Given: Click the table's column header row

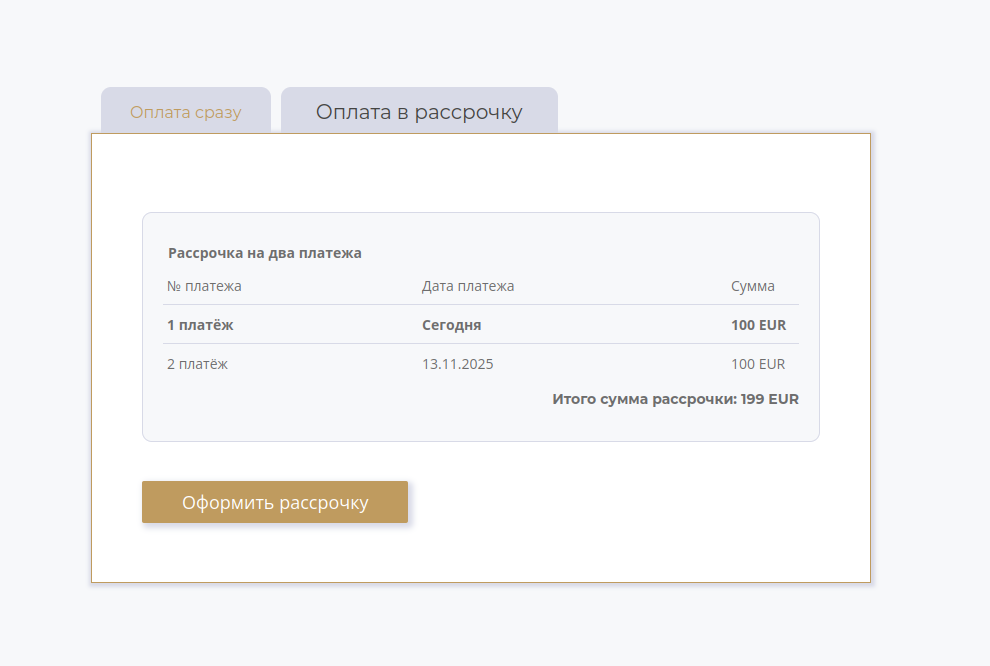Looking at the screenshot, I should (x=600, y=286).
